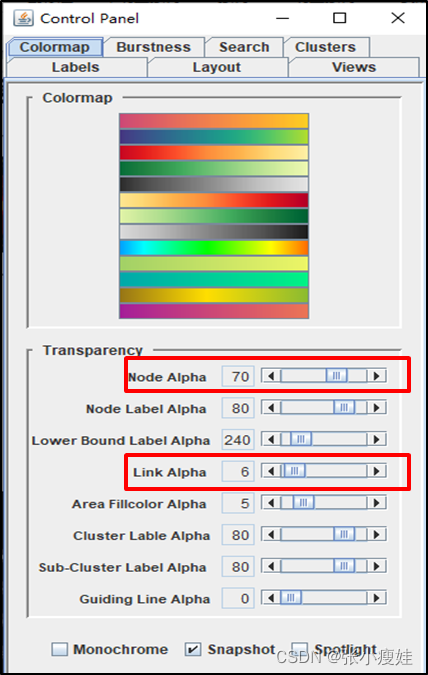Click the Node Alpha slider thumb
428x675 pixels.
click(x=337, y=376)
